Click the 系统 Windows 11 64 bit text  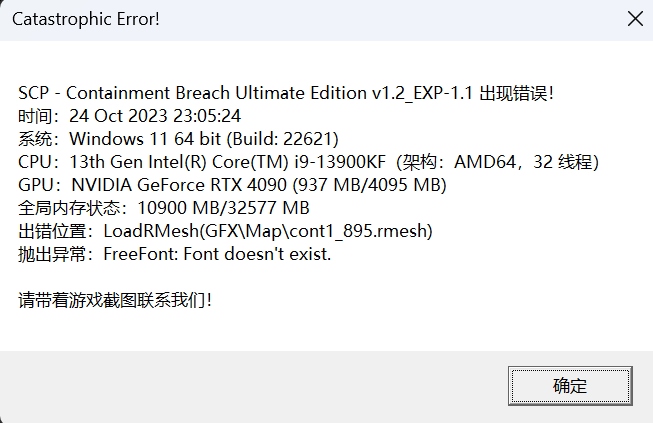click(x=119, y=139)
